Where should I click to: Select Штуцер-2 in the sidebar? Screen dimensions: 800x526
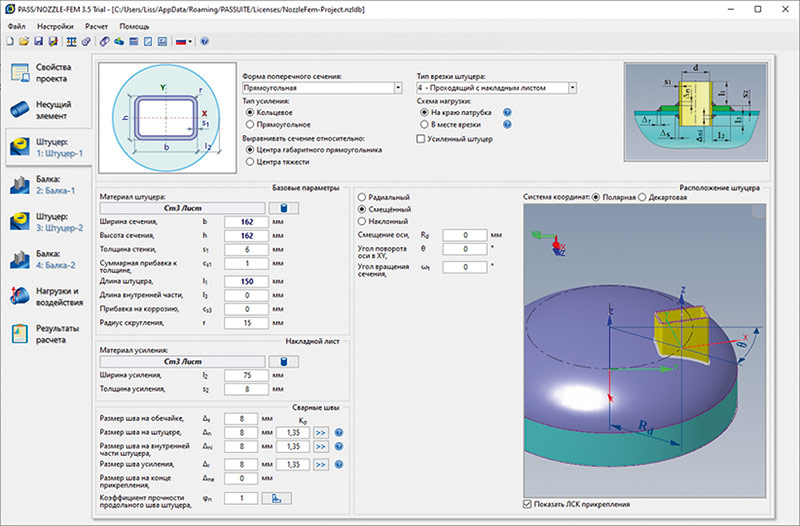point(46,222)
